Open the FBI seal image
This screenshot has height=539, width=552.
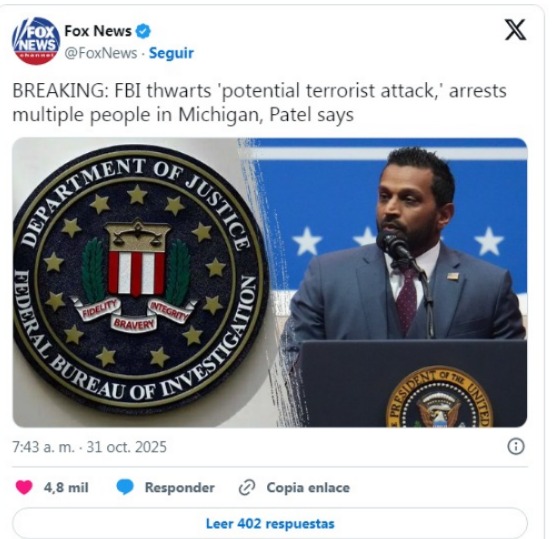(140, 283)
